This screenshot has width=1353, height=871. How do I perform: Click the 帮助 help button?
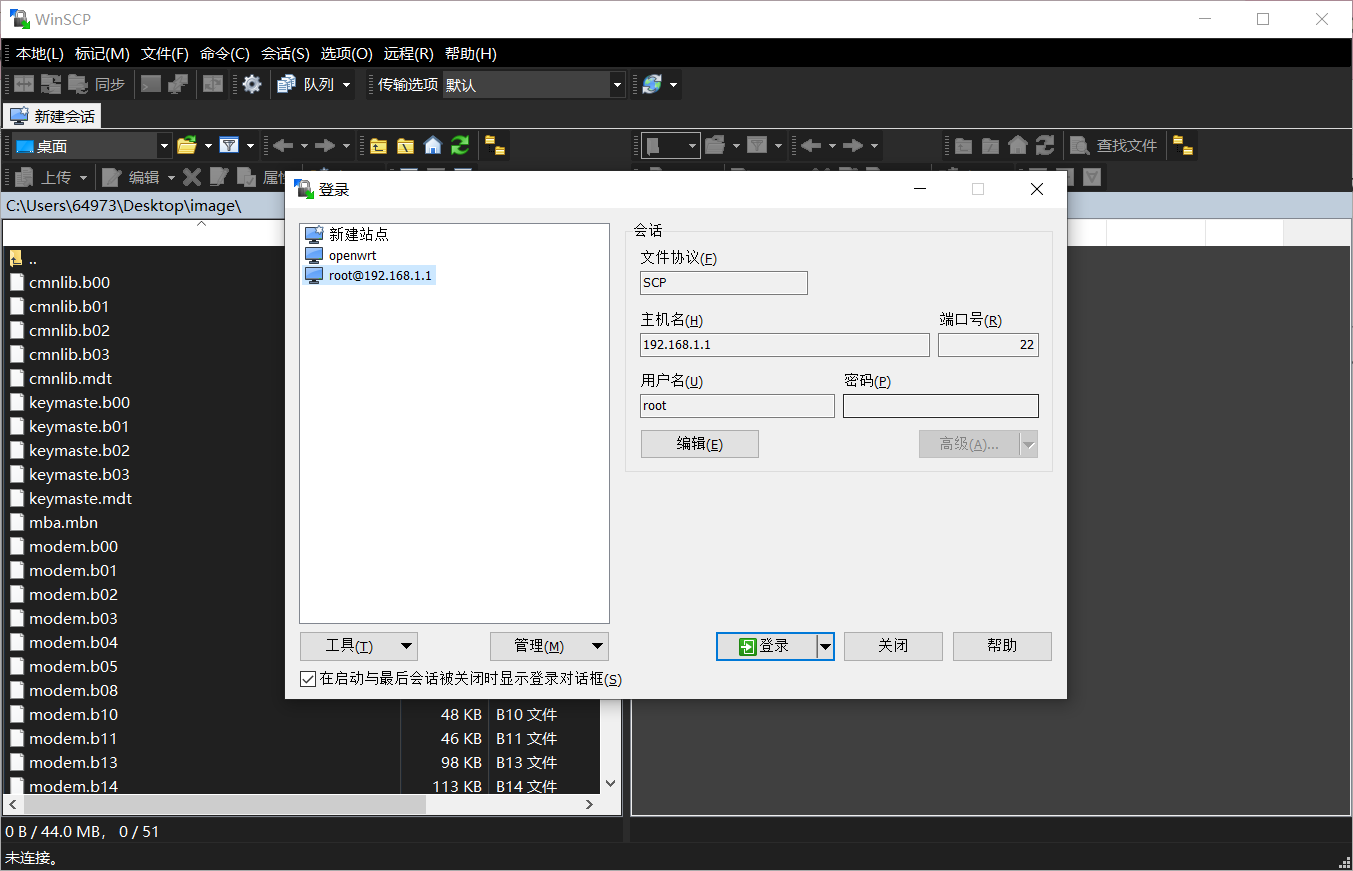pyautogui.click(x=1001, y=646)
